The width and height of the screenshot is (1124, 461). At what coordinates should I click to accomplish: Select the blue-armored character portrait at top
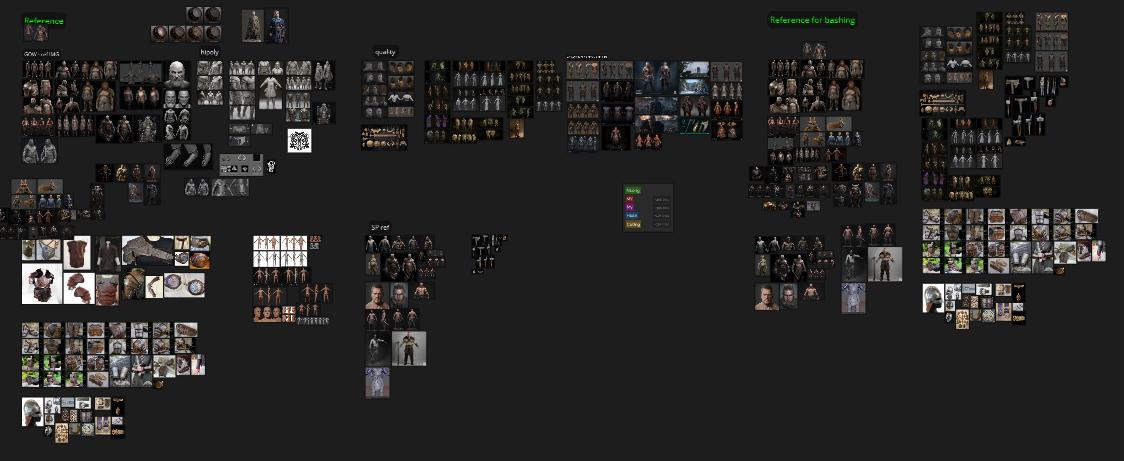tap(277, 26)
